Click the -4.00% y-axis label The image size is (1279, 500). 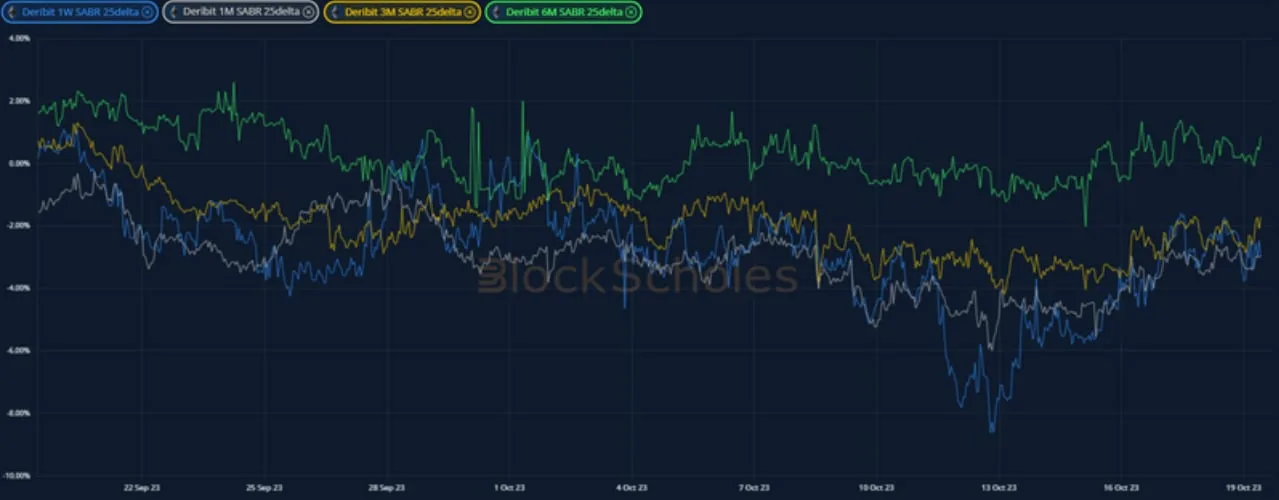(18, 287)
